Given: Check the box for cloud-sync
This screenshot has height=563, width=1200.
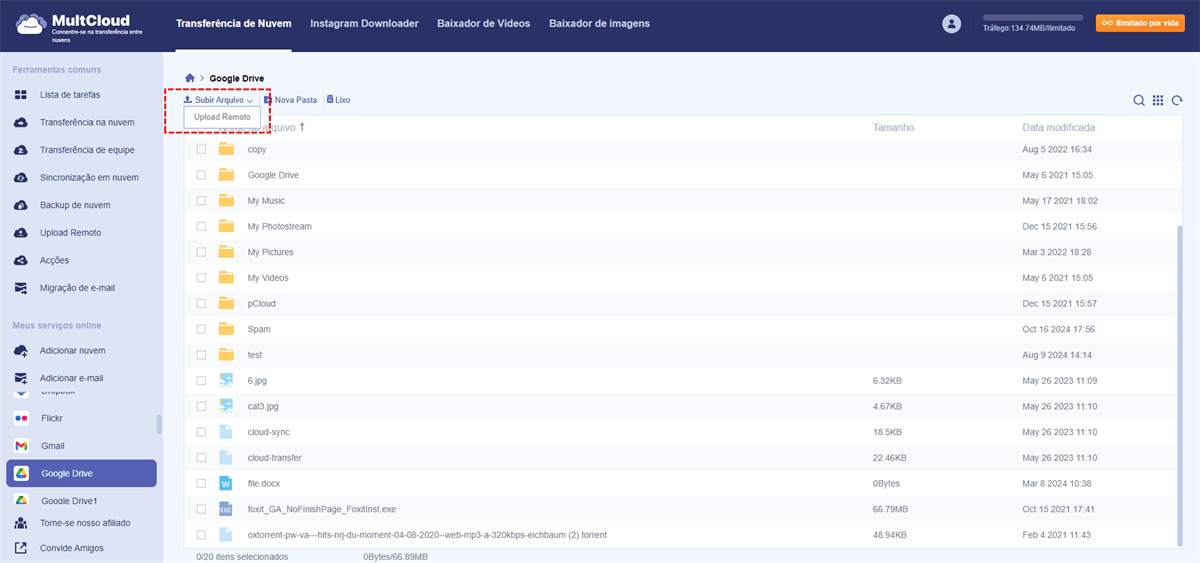Looking at the screenshot, I should pyautogui.click(x=201, y=432).
